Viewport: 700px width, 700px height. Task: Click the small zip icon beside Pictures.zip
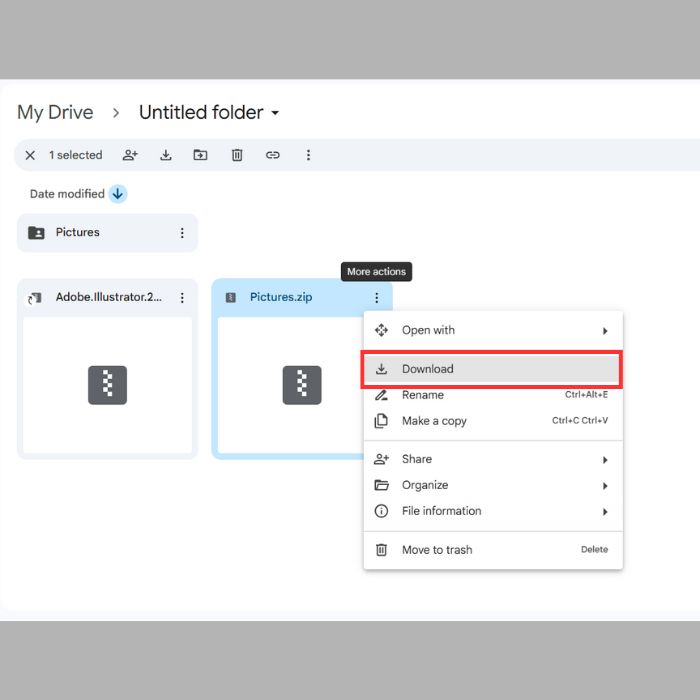coord(231,298)
